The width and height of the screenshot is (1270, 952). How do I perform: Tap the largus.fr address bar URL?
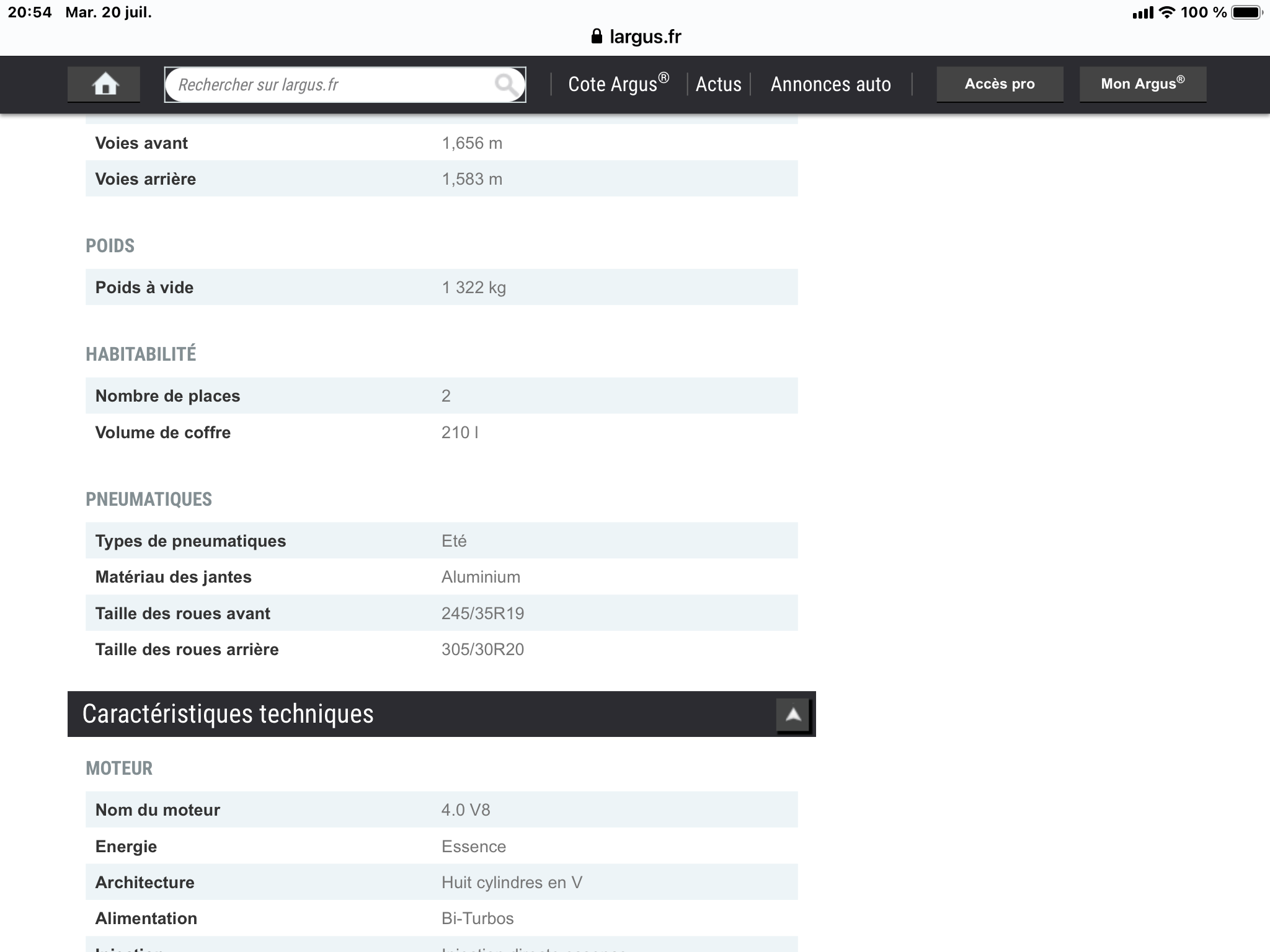(645, 37)
